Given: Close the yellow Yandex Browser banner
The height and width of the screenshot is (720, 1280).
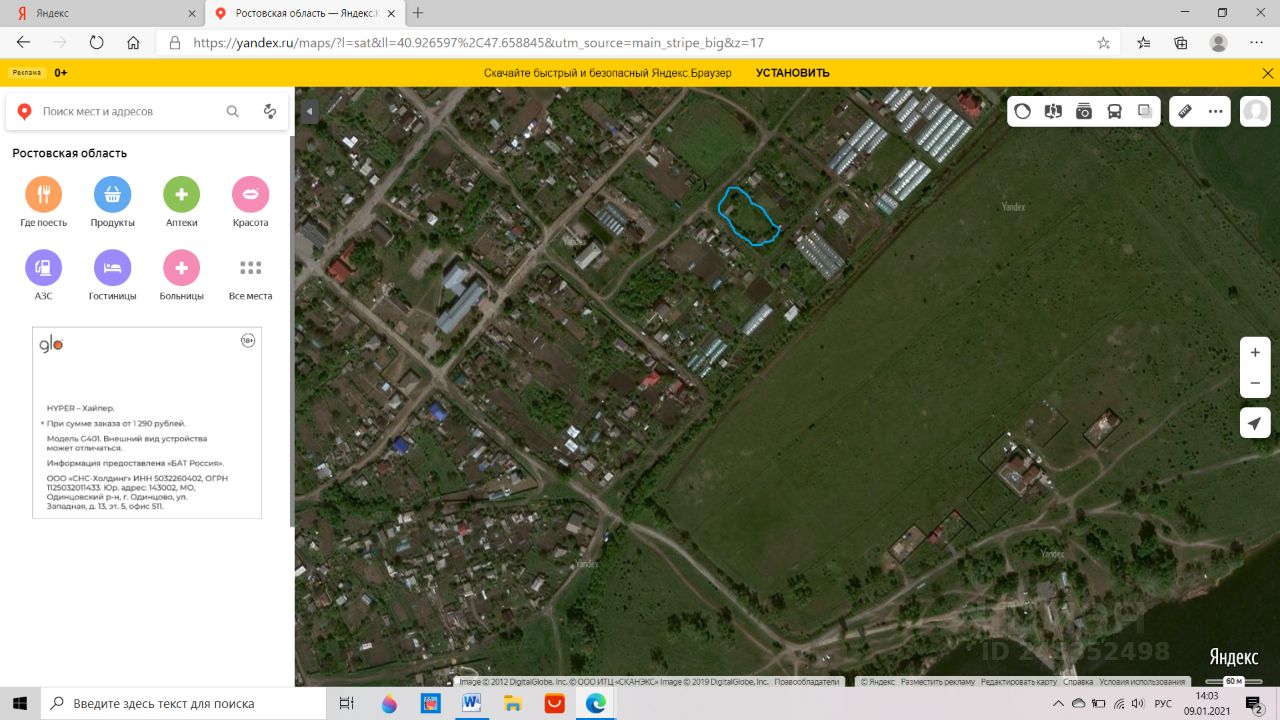Looking at the screenshot, I should [1268, 73].
